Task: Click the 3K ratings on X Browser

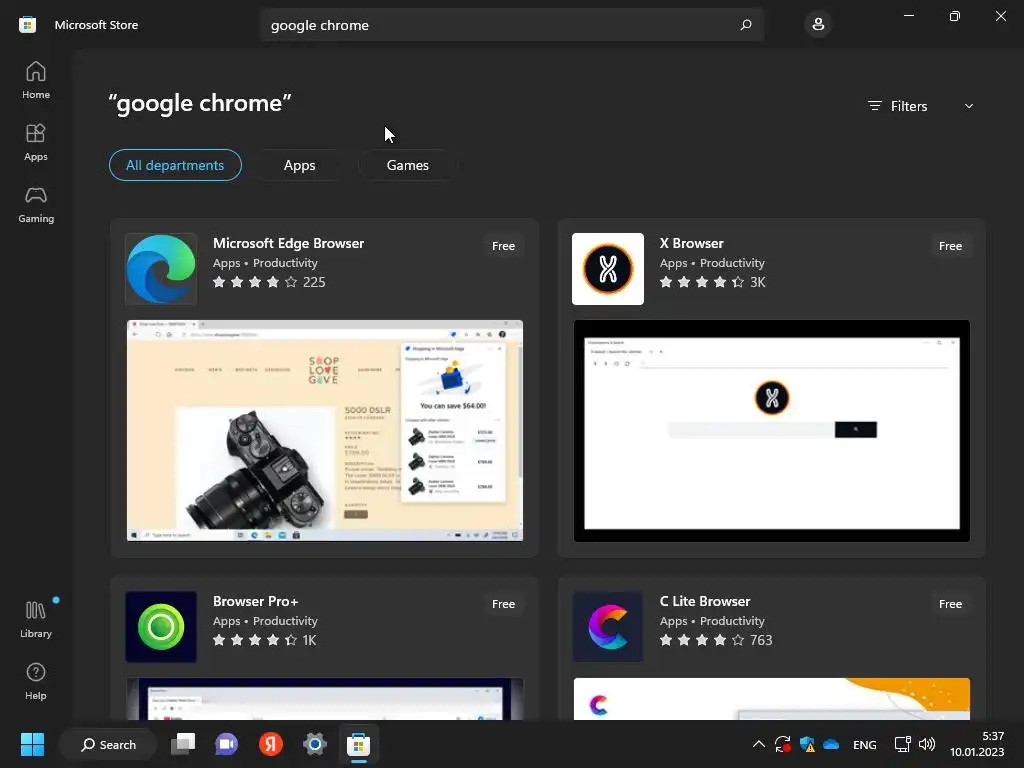Action: tap(758, 282)
